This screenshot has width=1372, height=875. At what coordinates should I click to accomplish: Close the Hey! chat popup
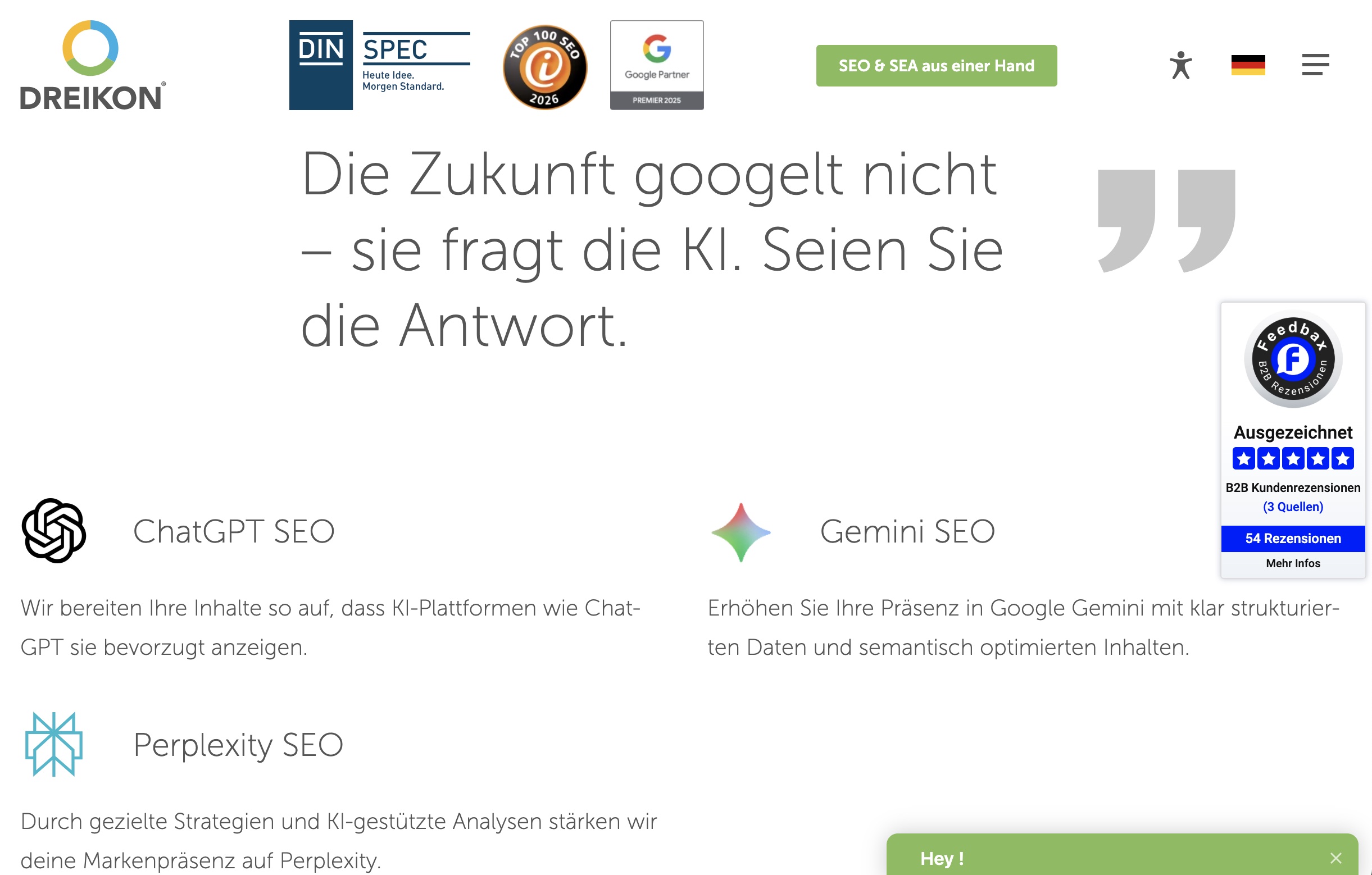(1335, 858)
